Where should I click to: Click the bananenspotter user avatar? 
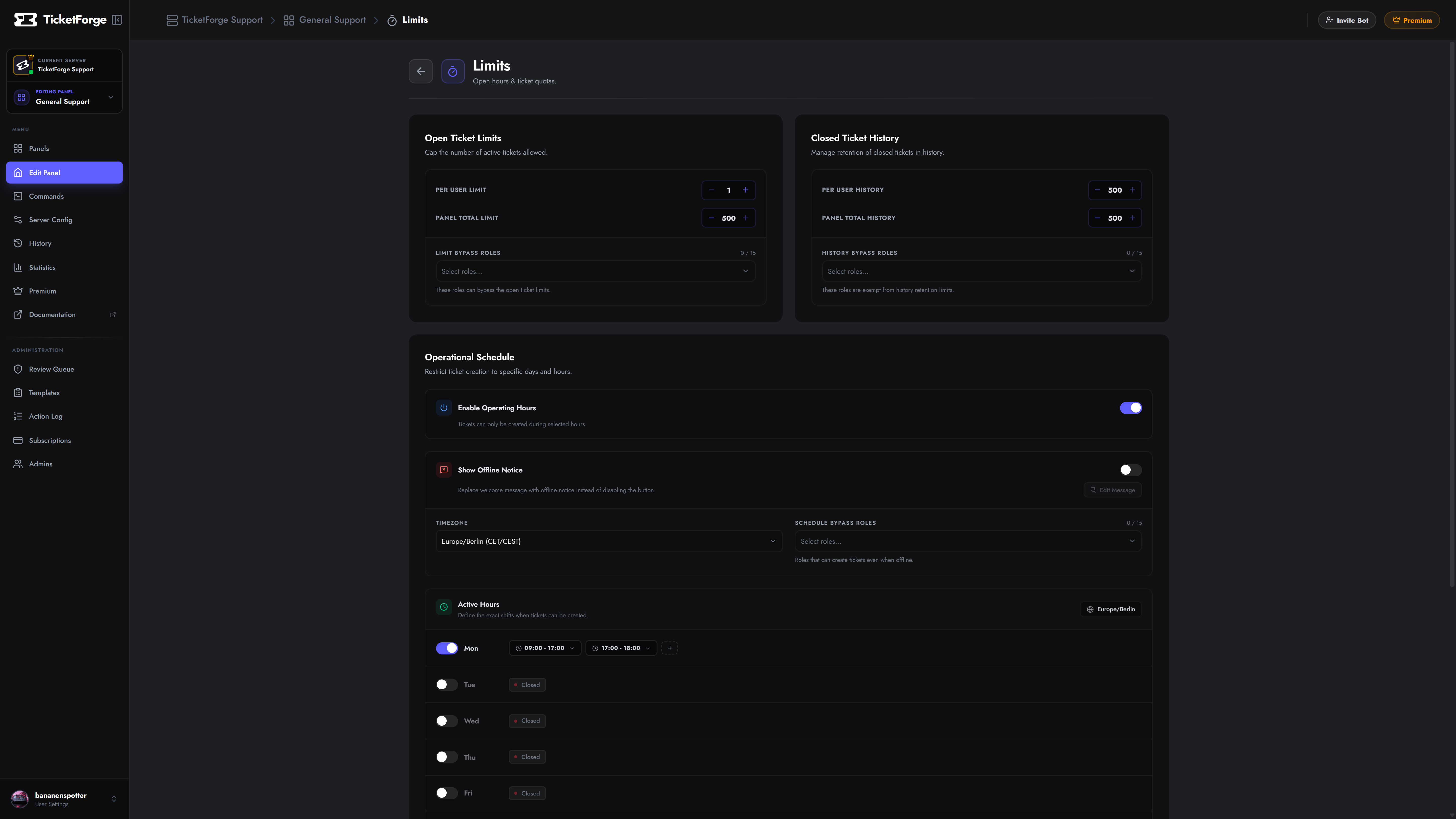tap(20, 799)
